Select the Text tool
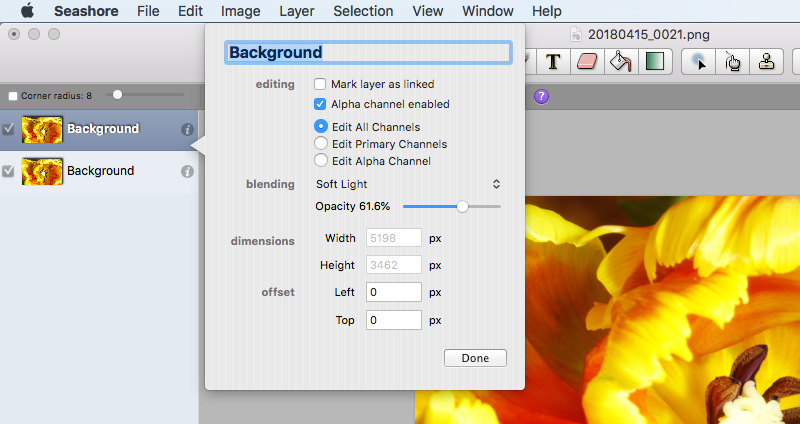This screenshot has width=800, height=424. pyautogui.click(x=554, y=62)
